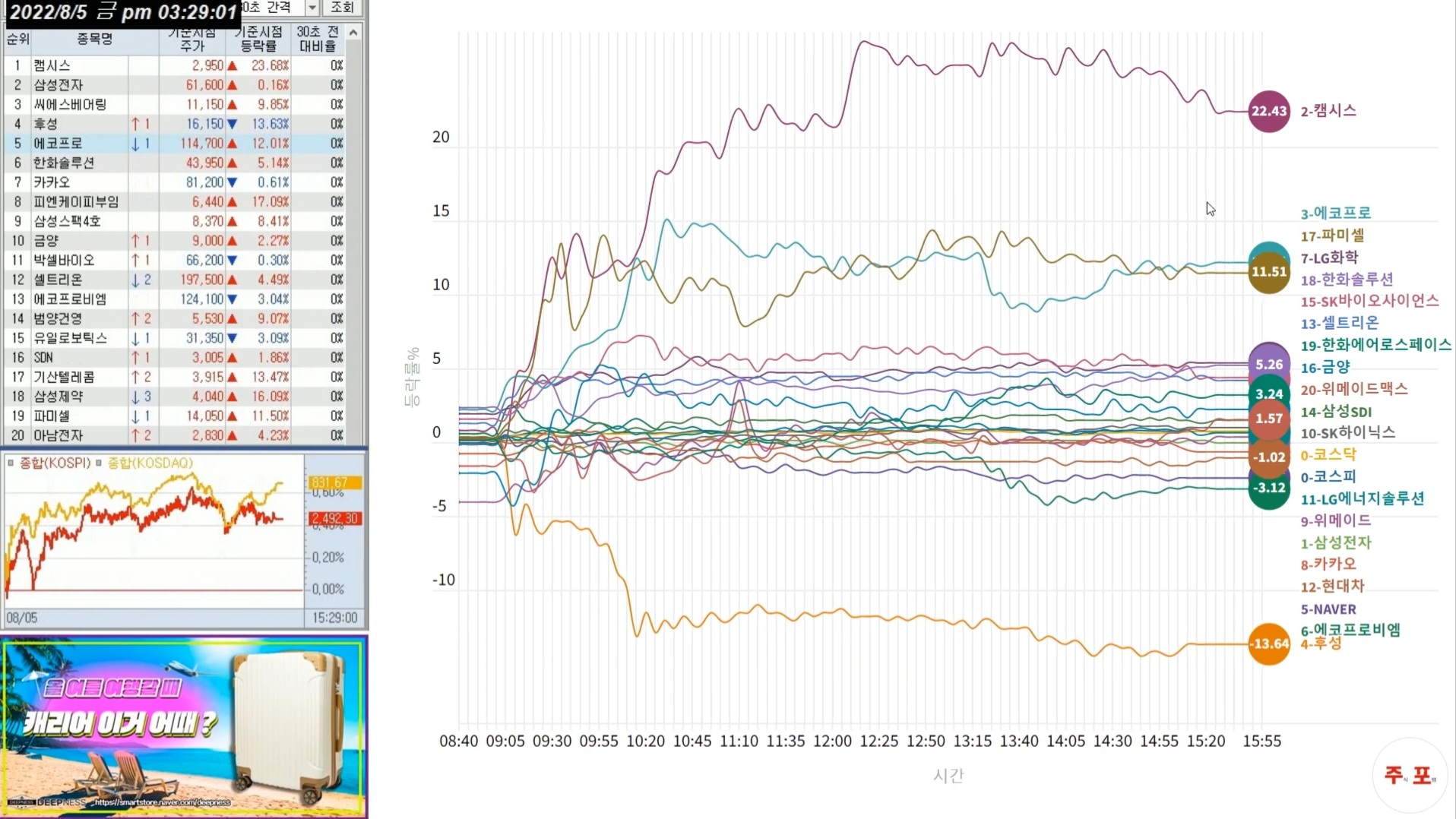The height and width of the screenshot is (819, 1456).
Task: Click the 0-코스닥 legend label
Action: click(1328, 455)
